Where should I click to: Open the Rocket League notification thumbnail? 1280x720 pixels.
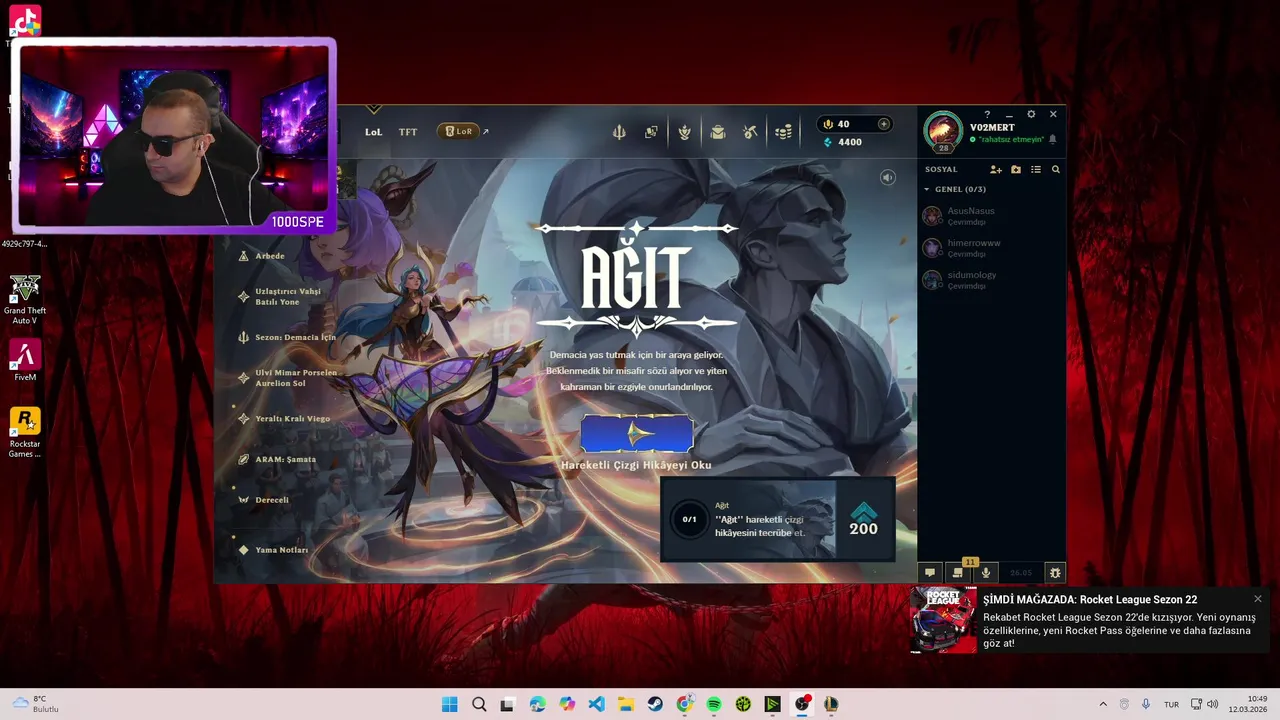pyautogui.click(x=944, y=620)
